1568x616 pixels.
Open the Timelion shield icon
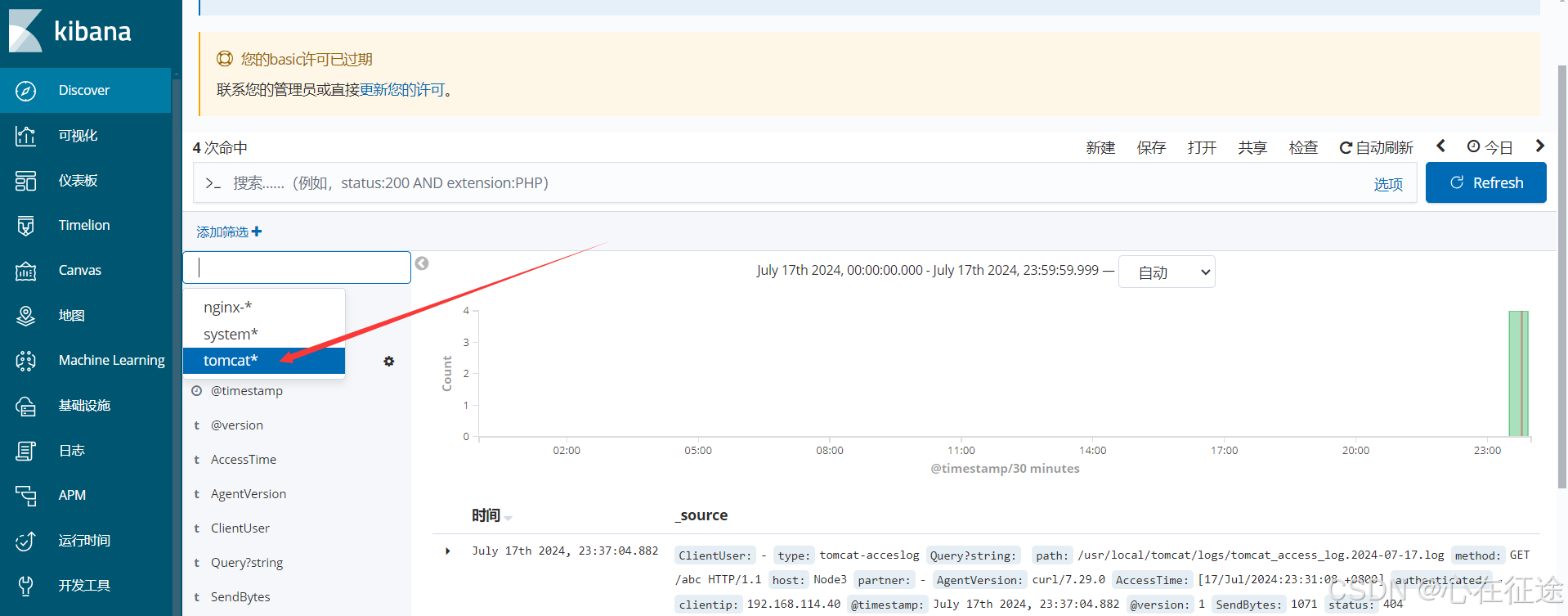[x=26, y=226]
